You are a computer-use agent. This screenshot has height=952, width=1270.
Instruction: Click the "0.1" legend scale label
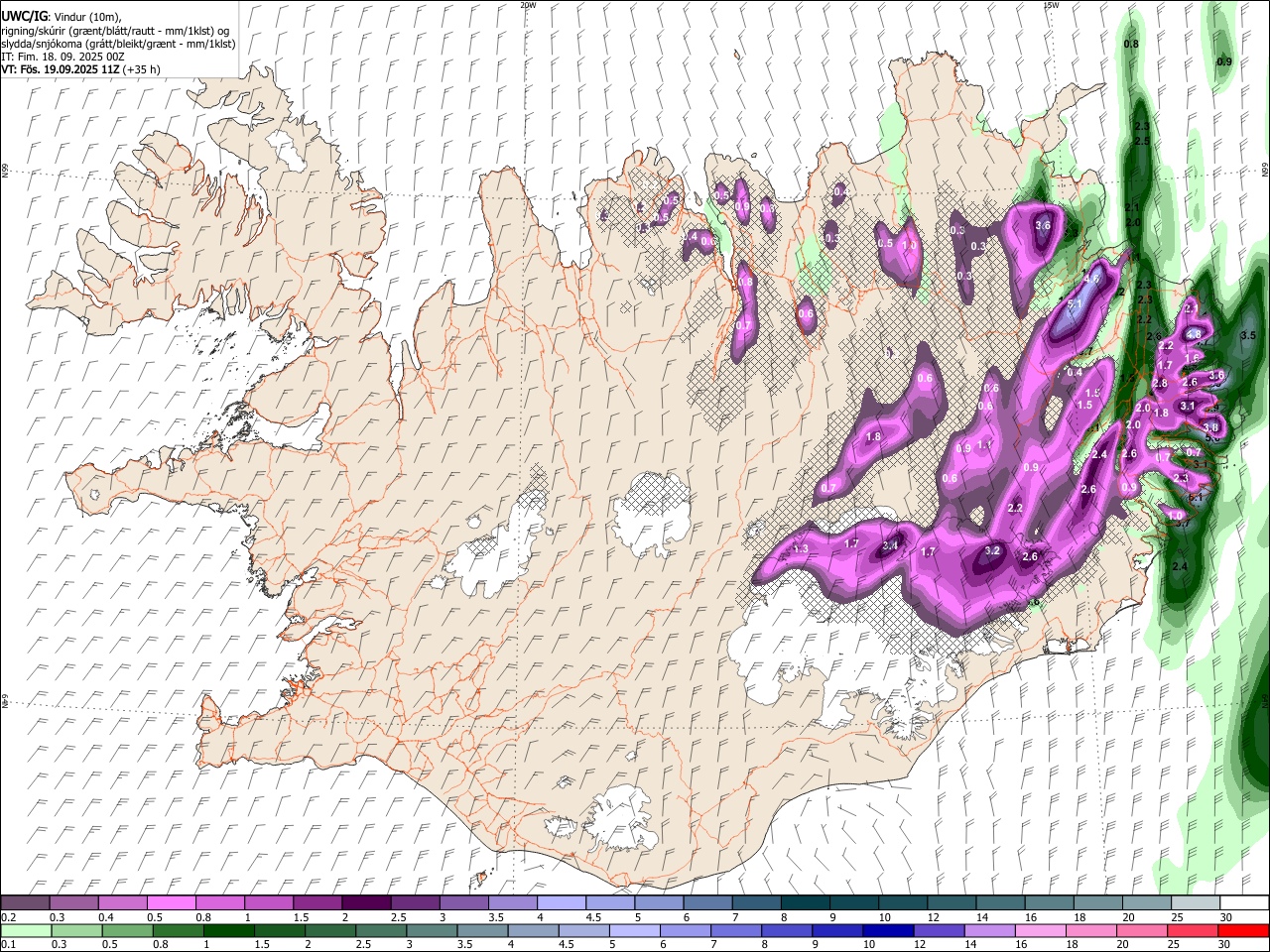point(7,944)
